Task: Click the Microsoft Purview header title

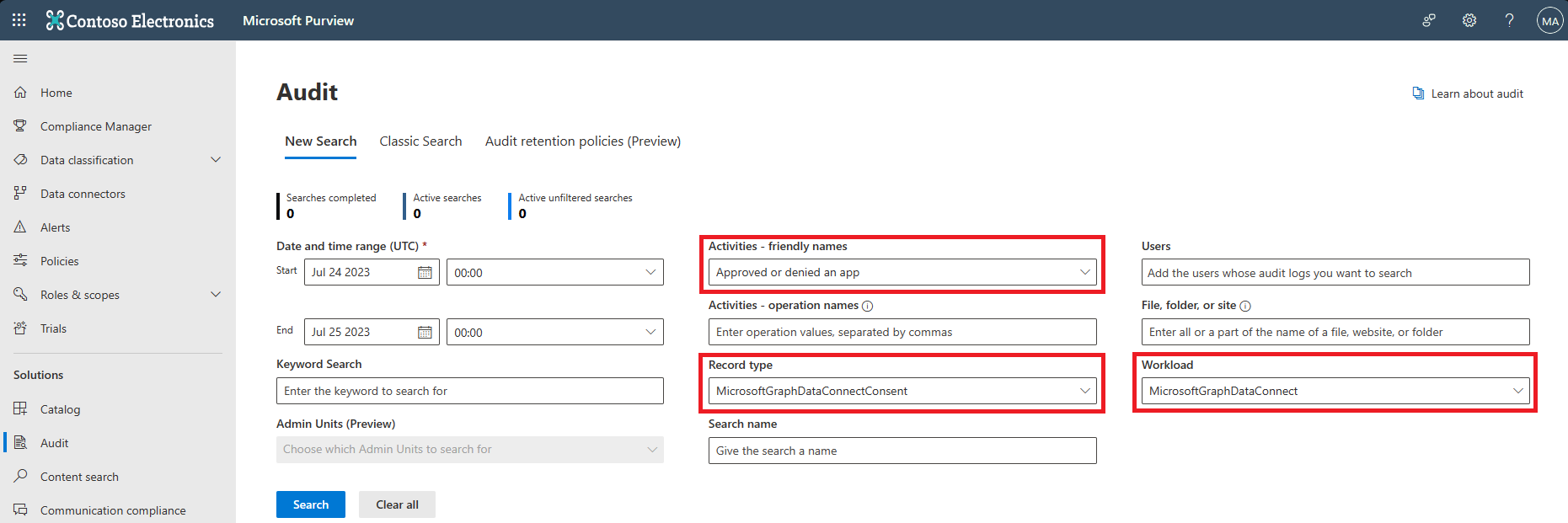Action: [298, 20]
